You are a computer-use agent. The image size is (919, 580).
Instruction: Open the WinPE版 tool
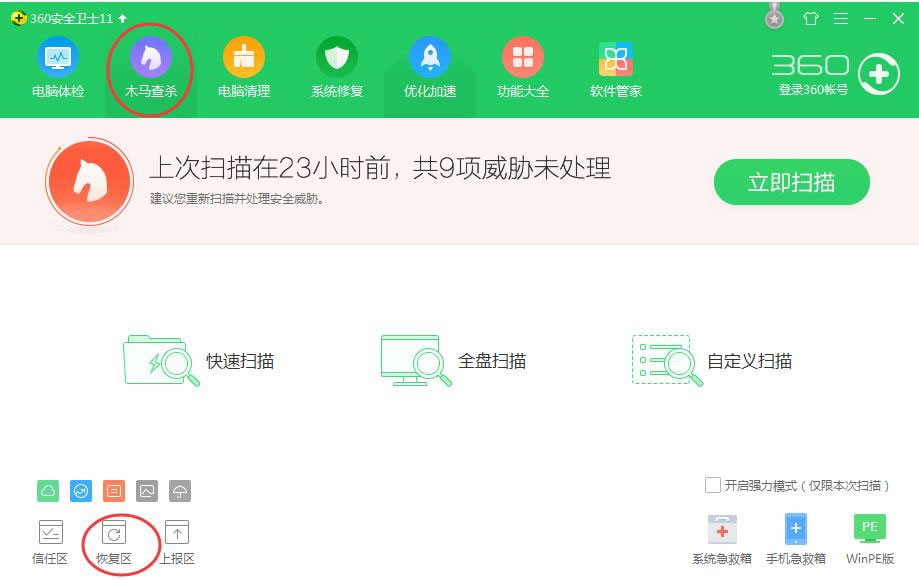[870, 540]
